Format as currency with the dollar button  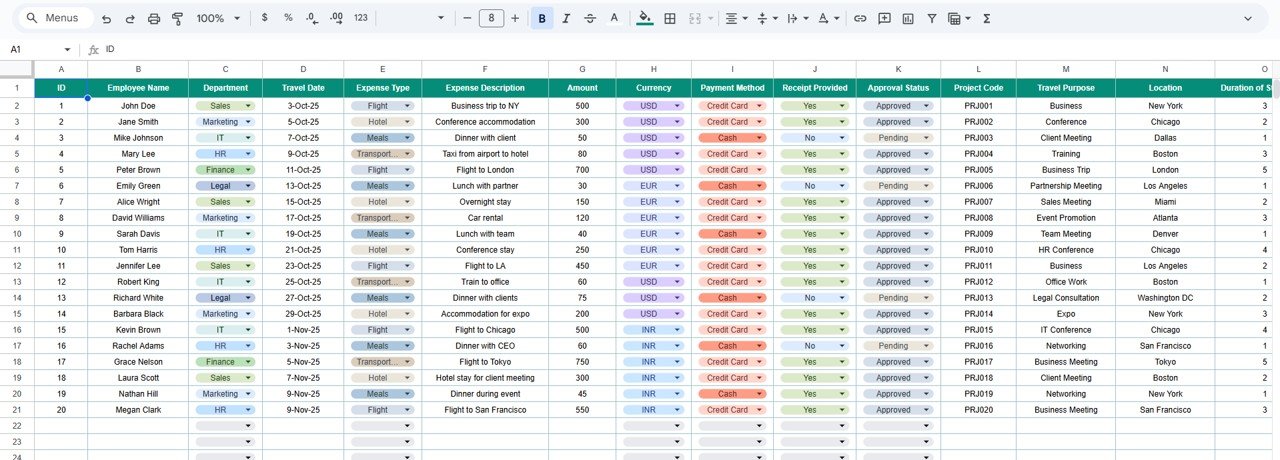(x=264, y=18)
